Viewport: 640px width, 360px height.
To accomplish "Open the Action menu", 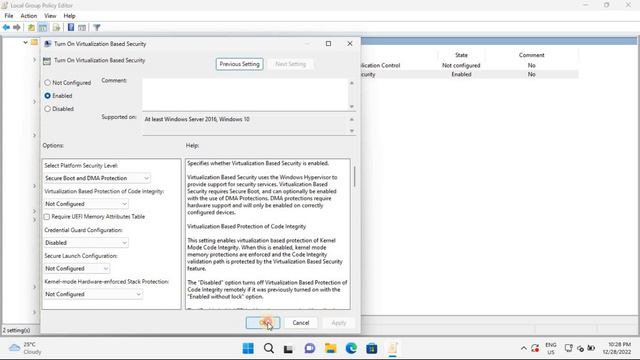I will 29,16.
